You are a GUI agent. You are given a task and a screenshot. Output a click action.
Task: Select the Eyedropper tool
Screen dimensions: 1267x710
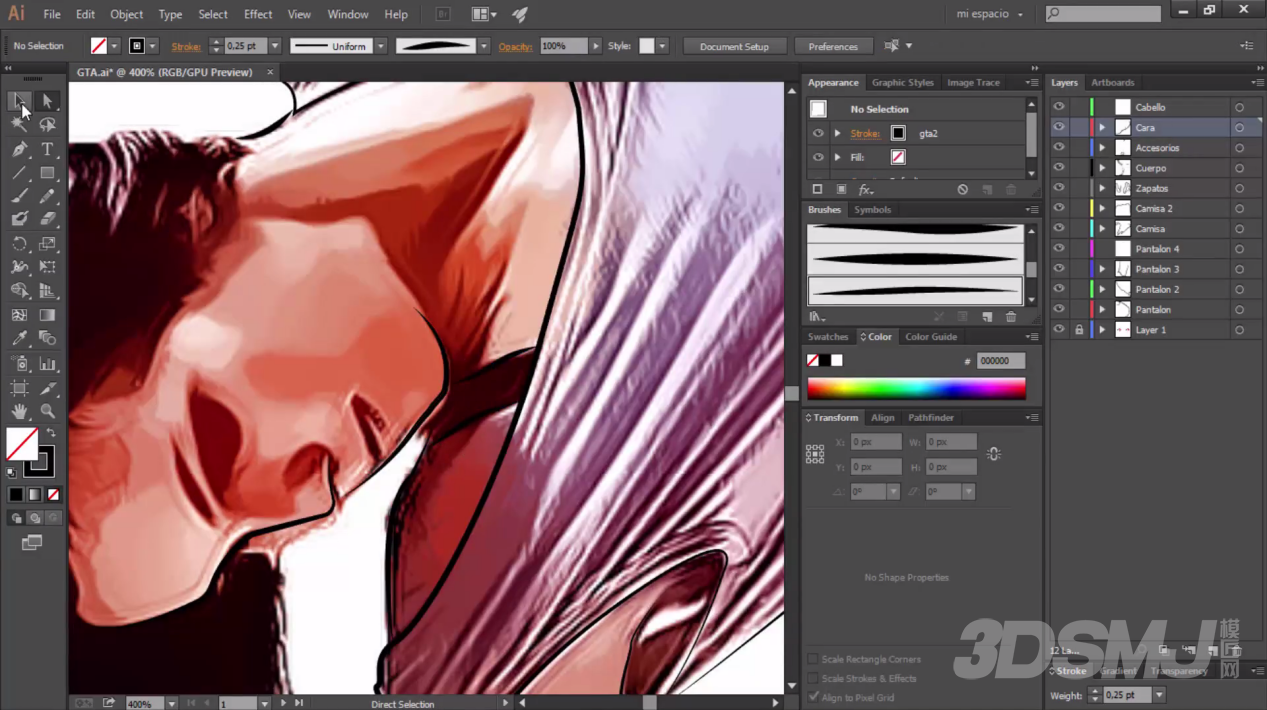[x=19, y=339]
